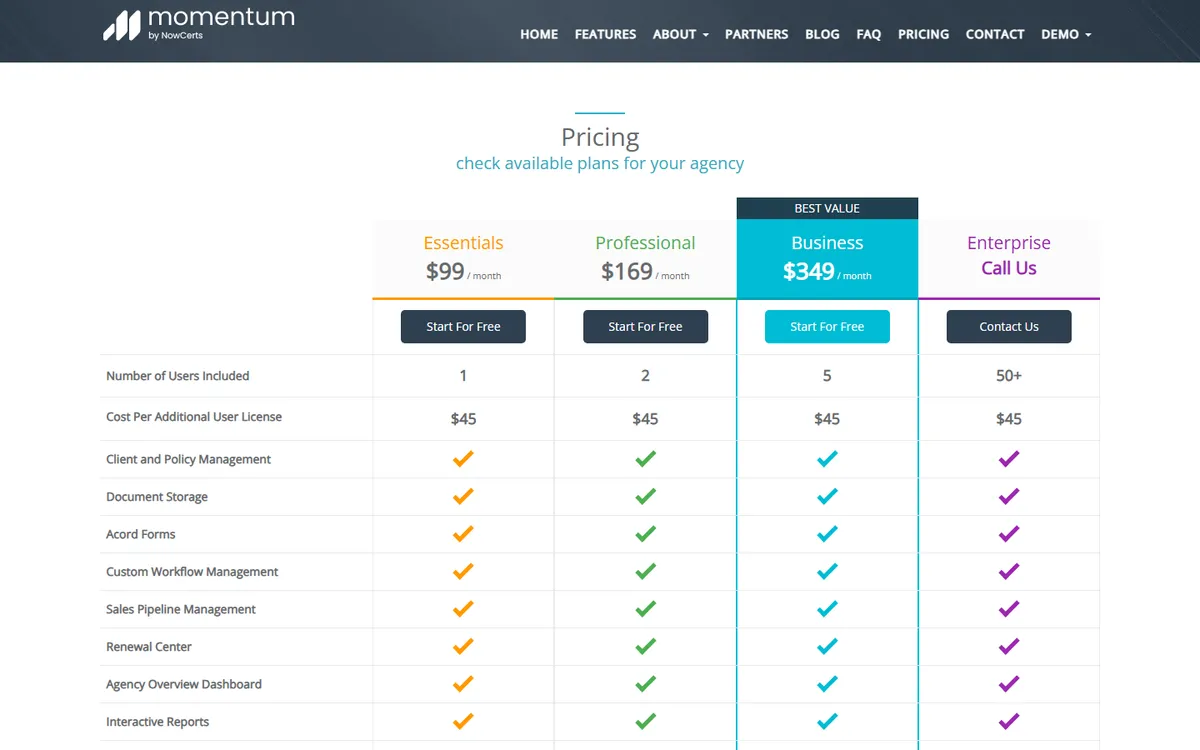Click the Momentum logo icon
1200x750 pixels.
122,25
